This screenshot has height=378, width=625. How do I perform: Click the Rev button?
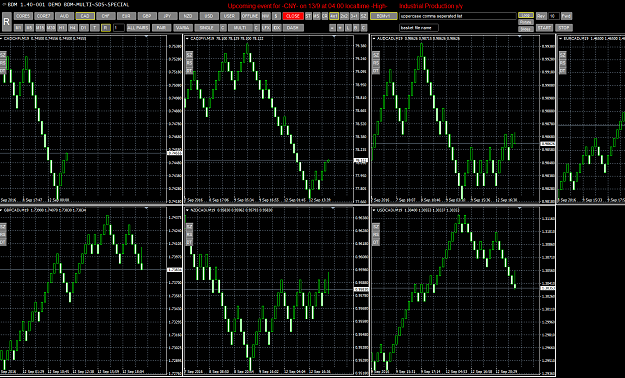pos(541,16)
